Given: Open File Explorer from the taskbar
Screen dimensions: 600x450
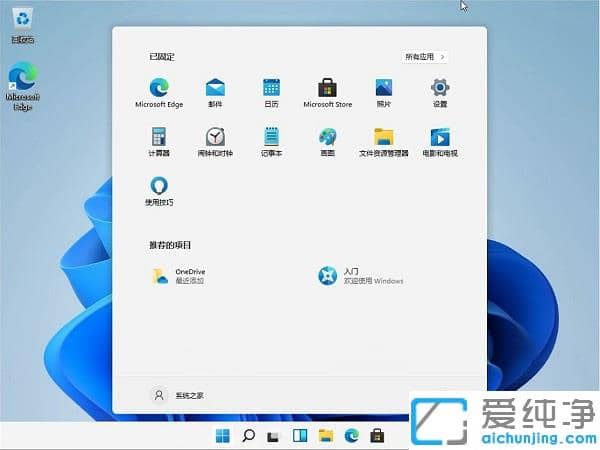Looking at the screenshot, I should click(x=326, y=435).
